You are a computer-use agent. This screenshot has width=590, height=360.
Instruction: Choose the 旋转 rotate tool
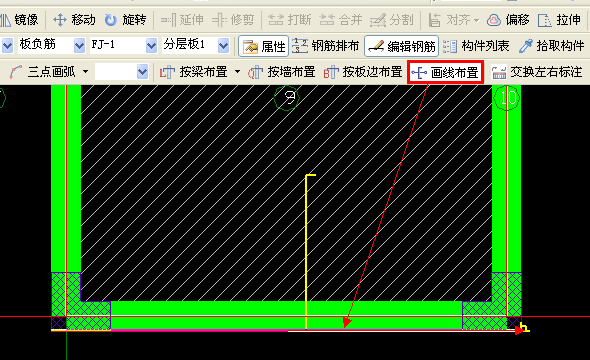point(125,20)
